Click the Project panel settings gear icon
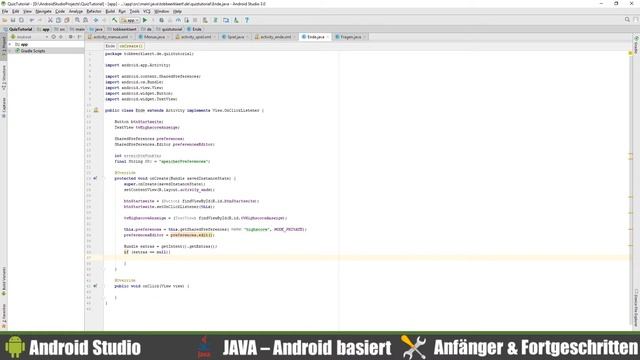 (70, 37)
